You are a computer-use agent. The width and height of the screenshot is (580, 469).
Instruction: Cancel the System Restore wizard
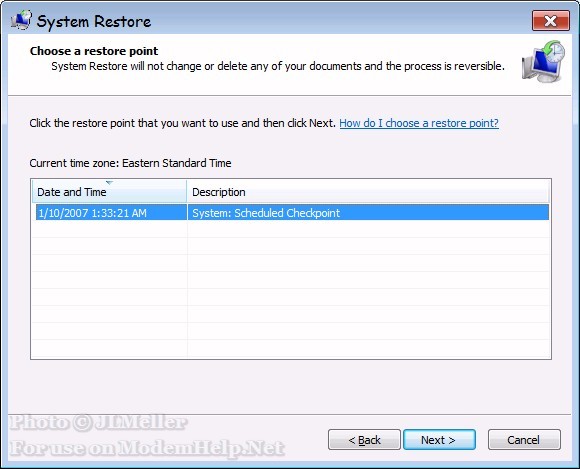pyautogui.click(x=524, y=440)
